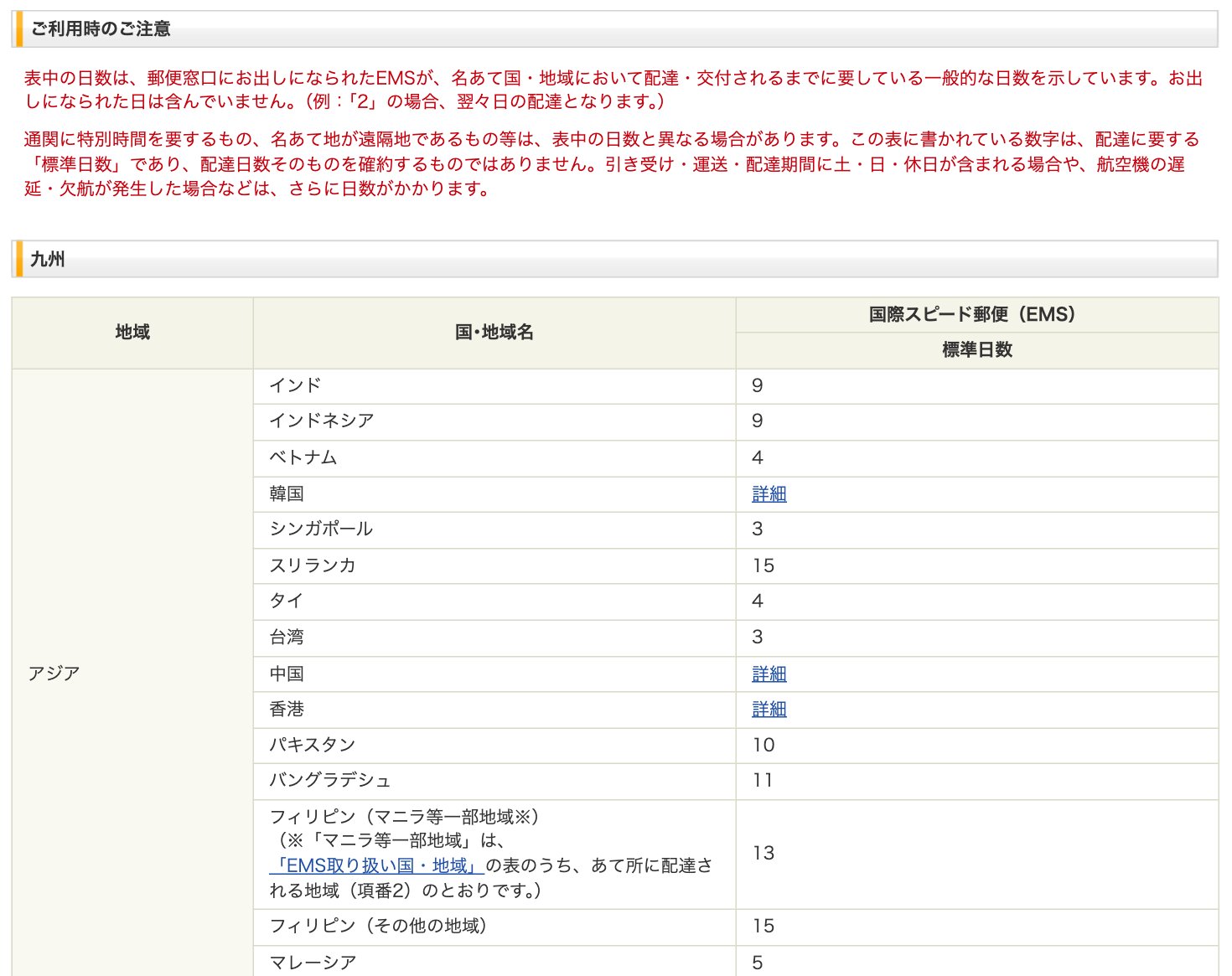Click the ご利用時のご注意 heading
The image size is (1232, 976).
coord(615,28)
